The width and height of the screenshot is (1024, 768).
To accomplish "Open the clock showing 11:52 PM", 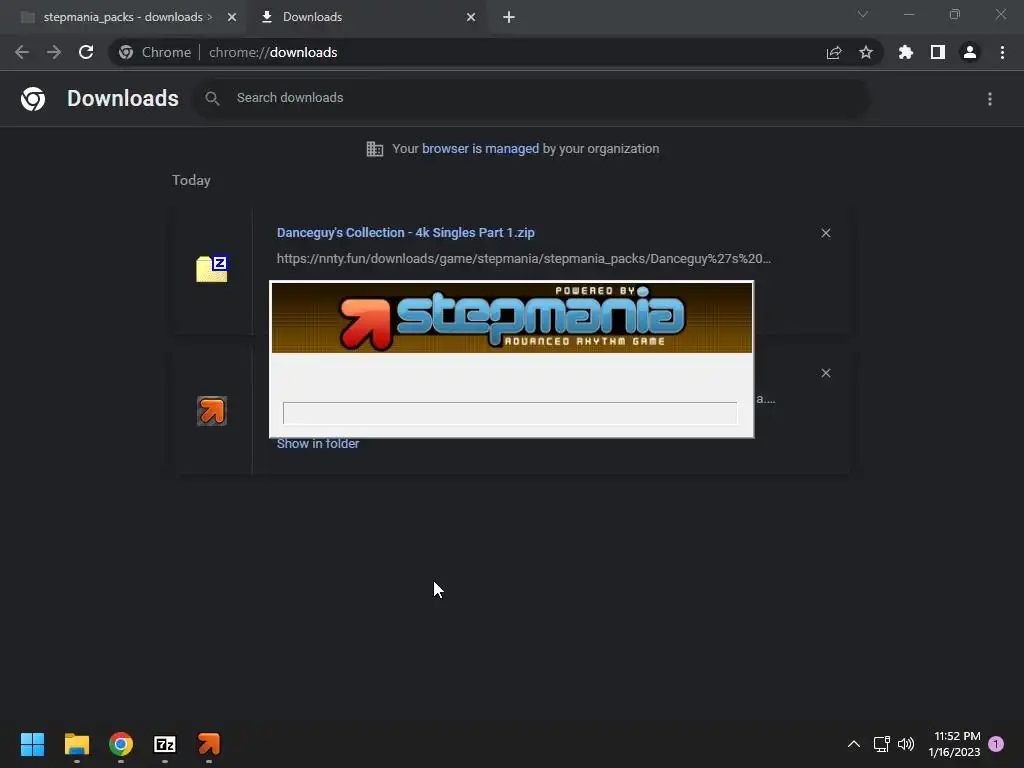I will click(954, 744).
